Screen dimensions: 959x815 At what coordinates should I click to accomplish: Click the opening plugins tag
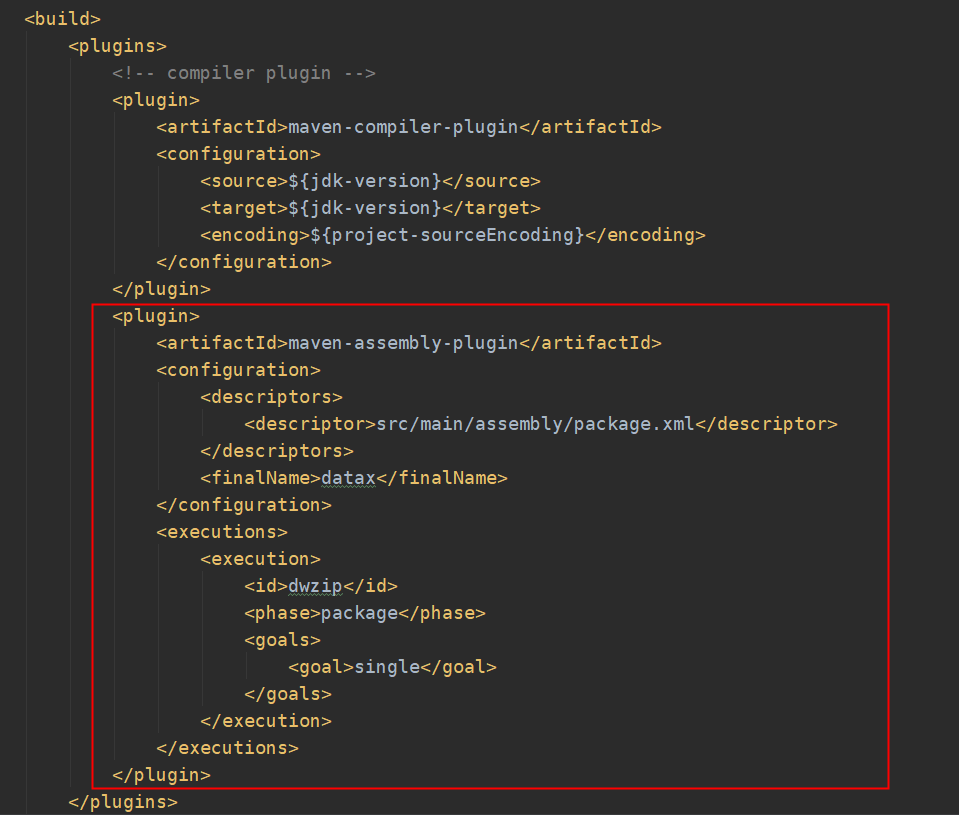(117, 46)
